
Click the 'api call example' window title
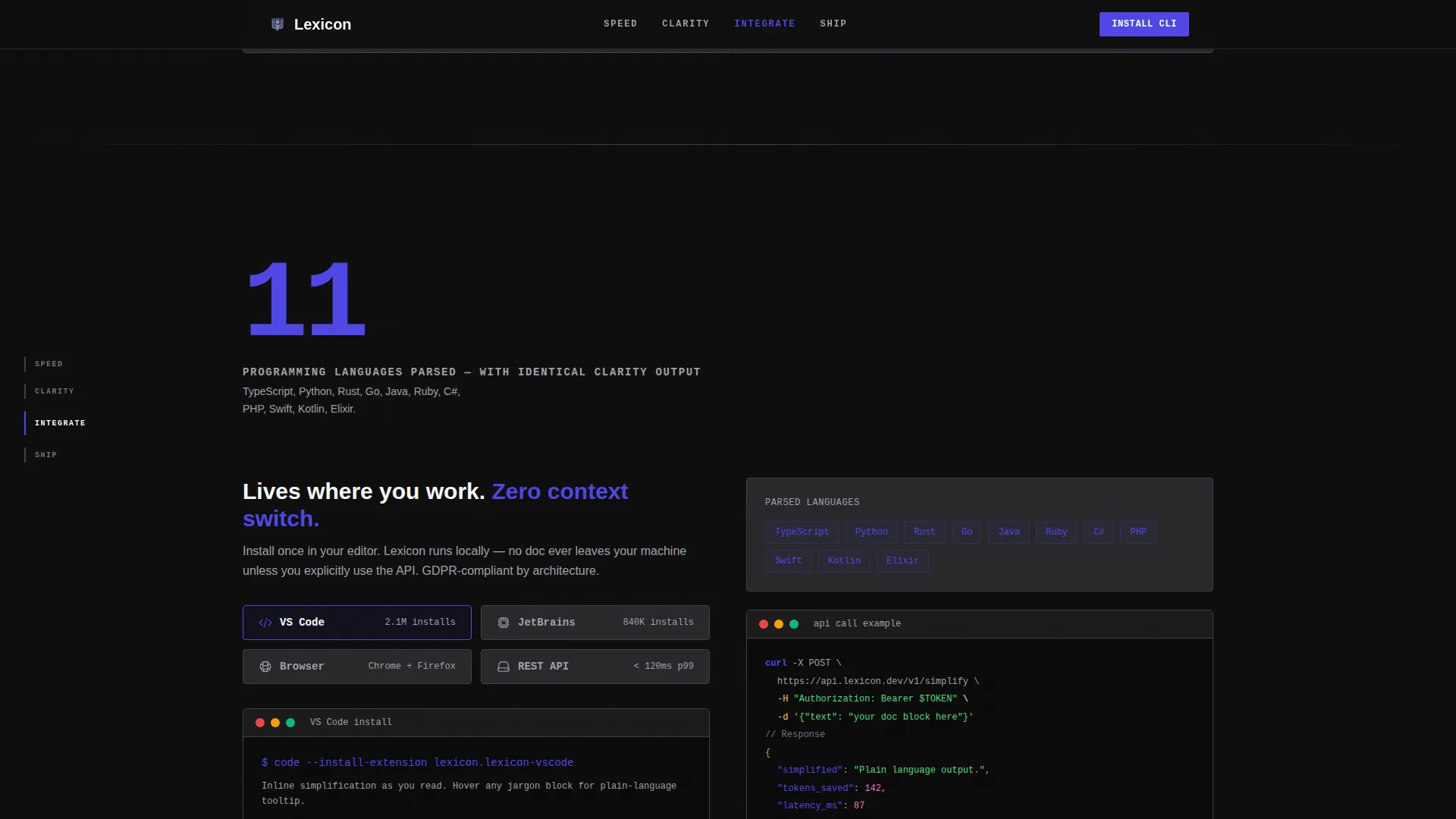857,624
